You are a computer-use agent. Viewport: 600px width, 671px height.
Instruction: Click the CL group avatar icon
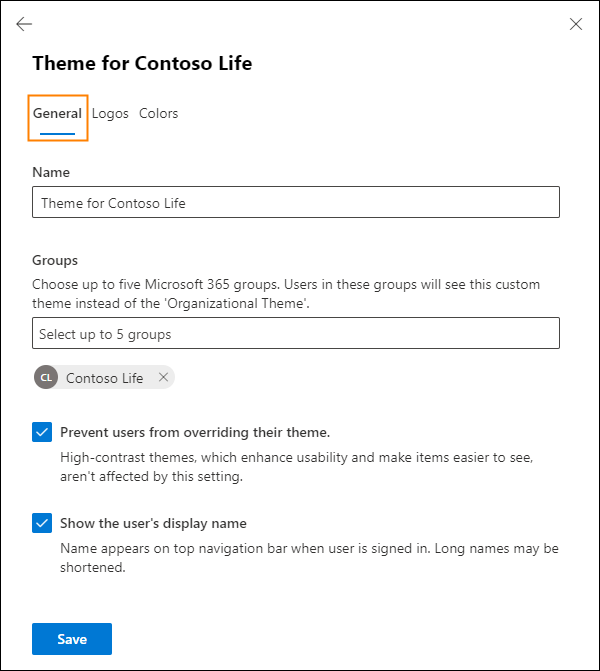[x=45, y=377]
